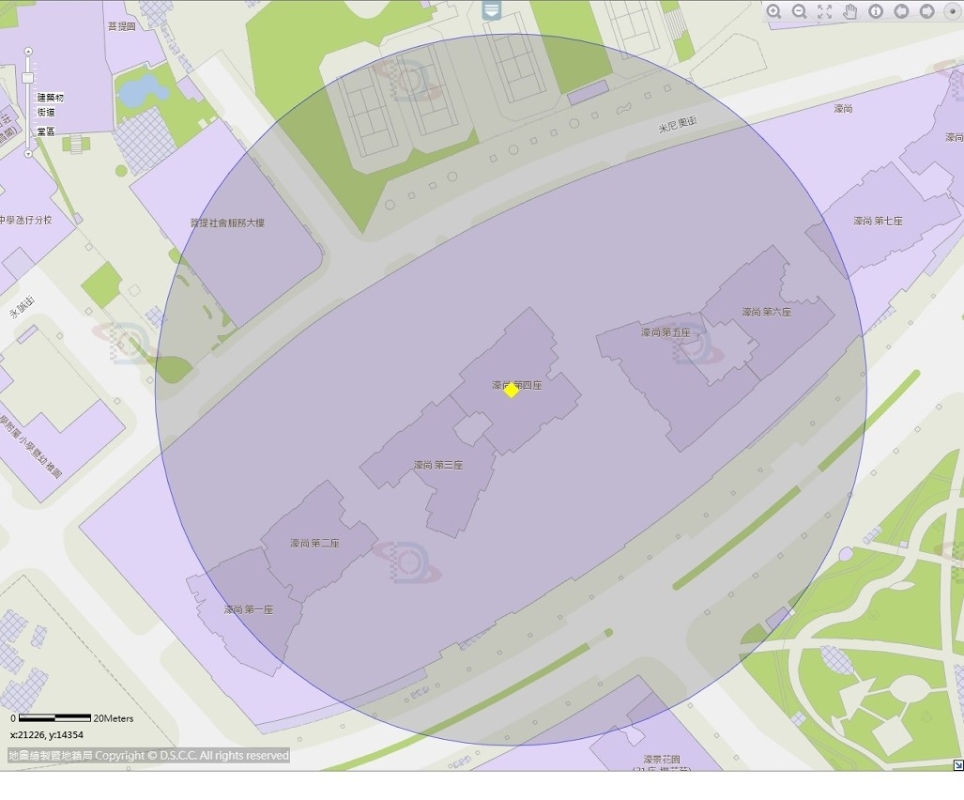This screenshot has height=800, width=964.
Task: Click the zoom slider handle
Action: 28,77
